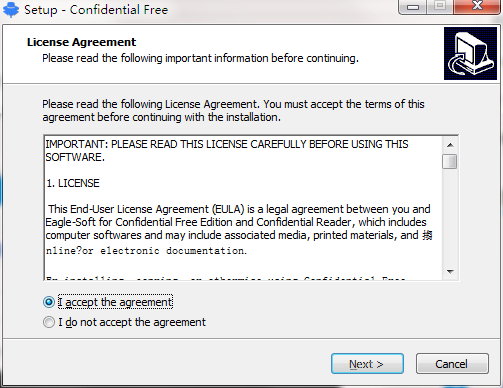Image resolution: width=503 pixels, height=388 pixels.
Task: Proceed with the Next > button
Action: pos(367,364)
